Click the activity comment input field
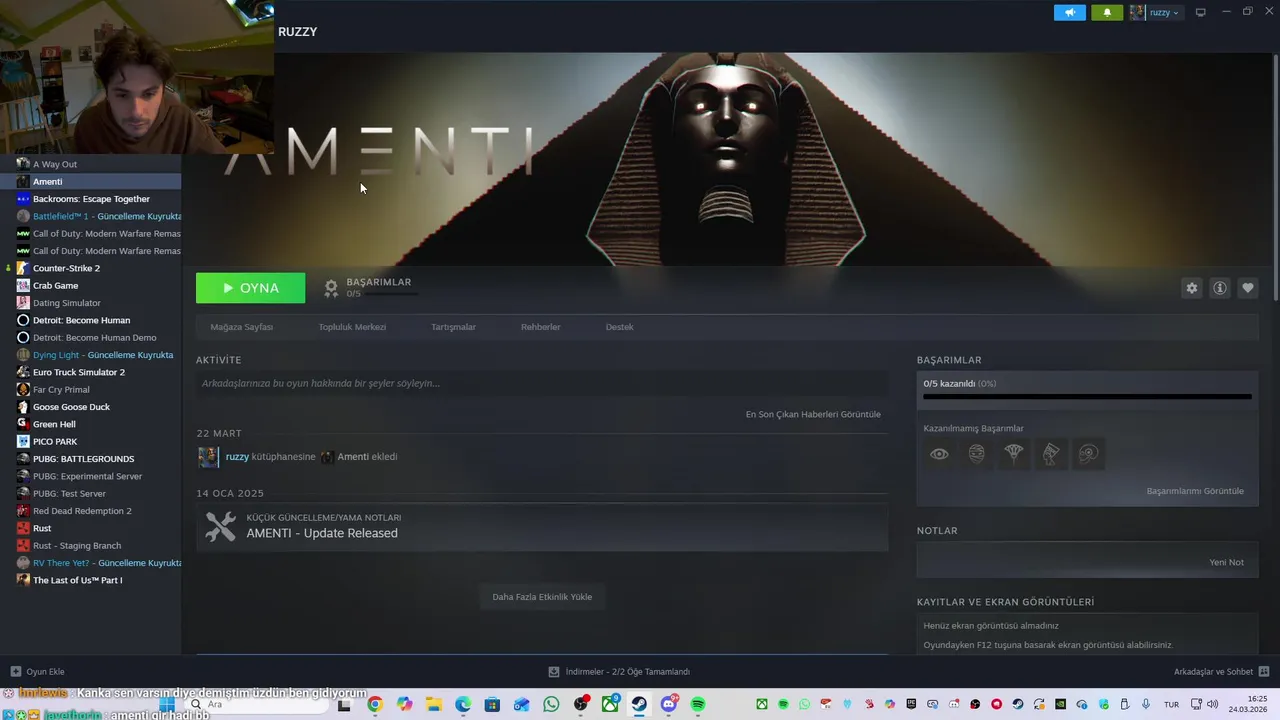Viewport: 1280px width, 720px height. point(542,383)
